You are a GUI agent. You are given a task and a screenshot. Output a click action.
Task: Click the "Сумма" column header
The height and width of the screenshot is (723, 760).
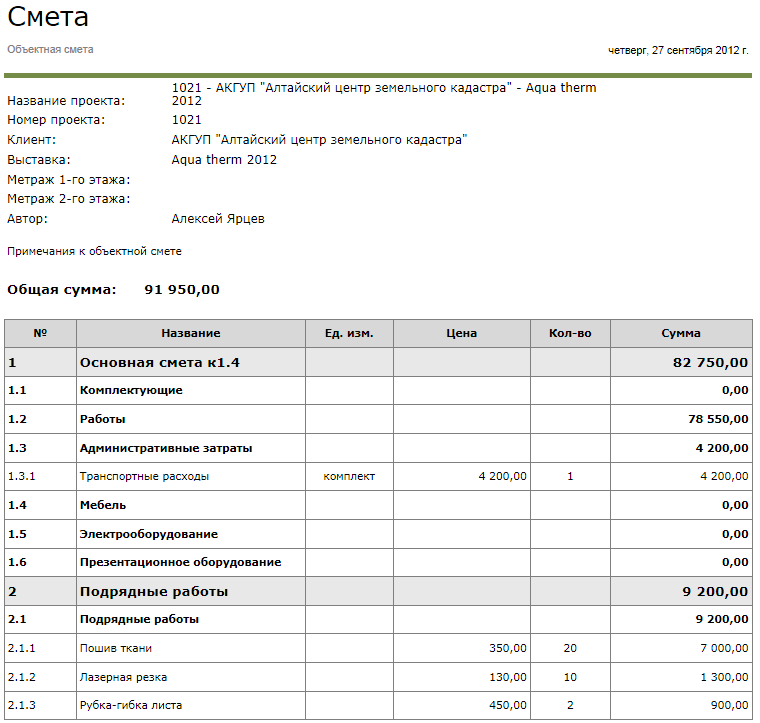coord(680,333)
